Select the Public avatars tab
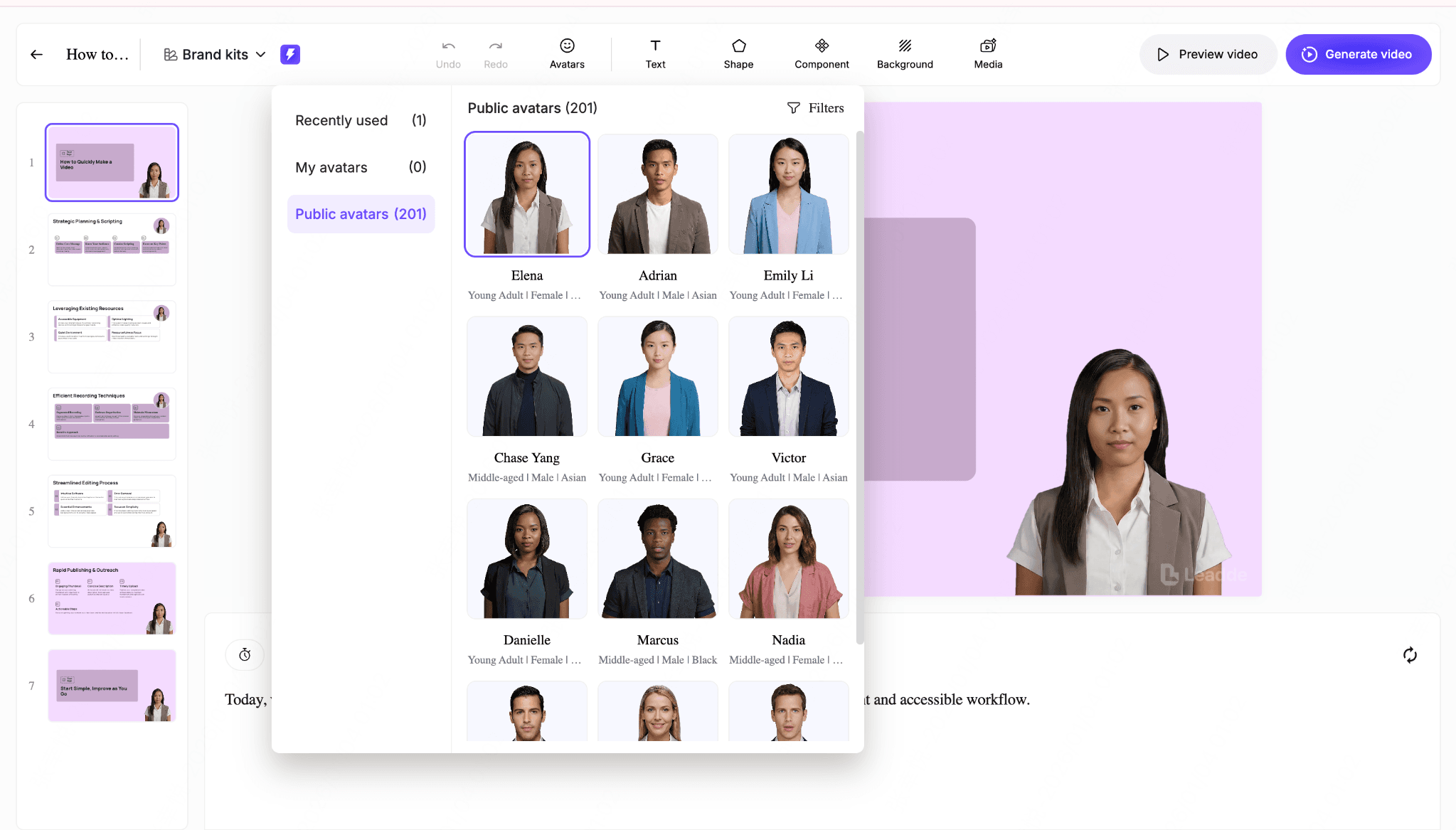 pyautogui.click(x=361, y=214)
